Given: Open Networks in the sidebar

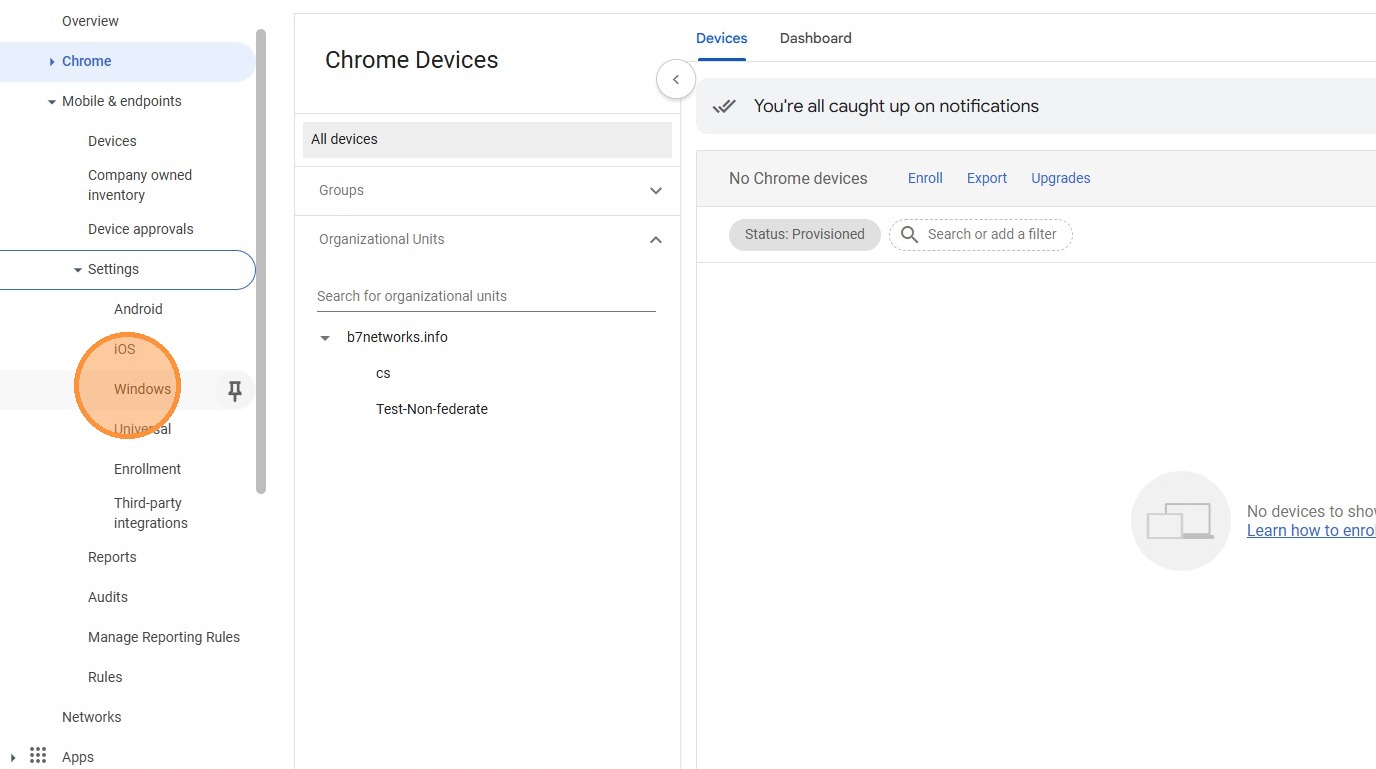Looking at the screenshot, I should pyautogui.click(x=91, y=717).
